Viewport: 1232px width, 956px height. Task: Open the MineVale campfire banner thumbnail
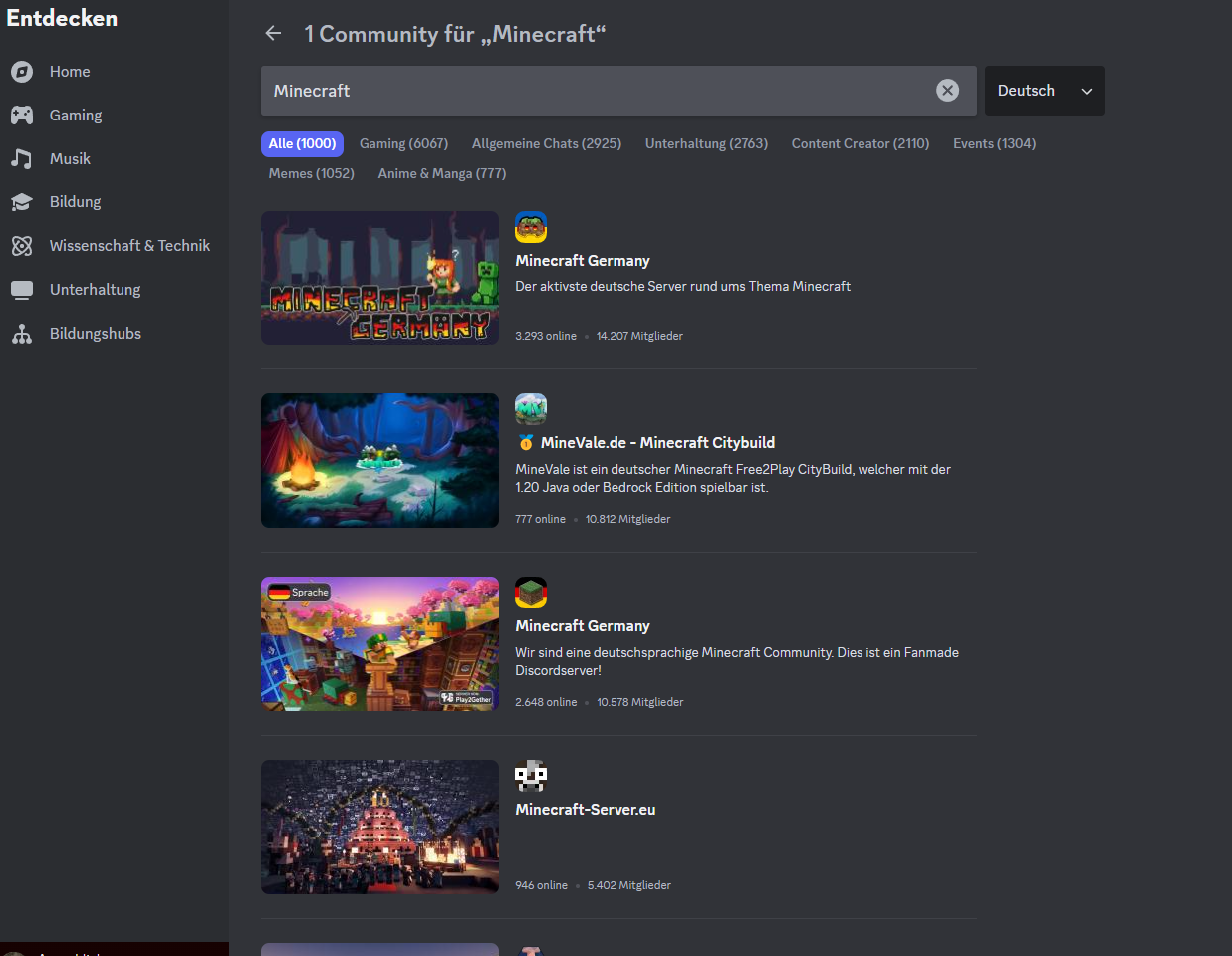(x=379, y=460)
